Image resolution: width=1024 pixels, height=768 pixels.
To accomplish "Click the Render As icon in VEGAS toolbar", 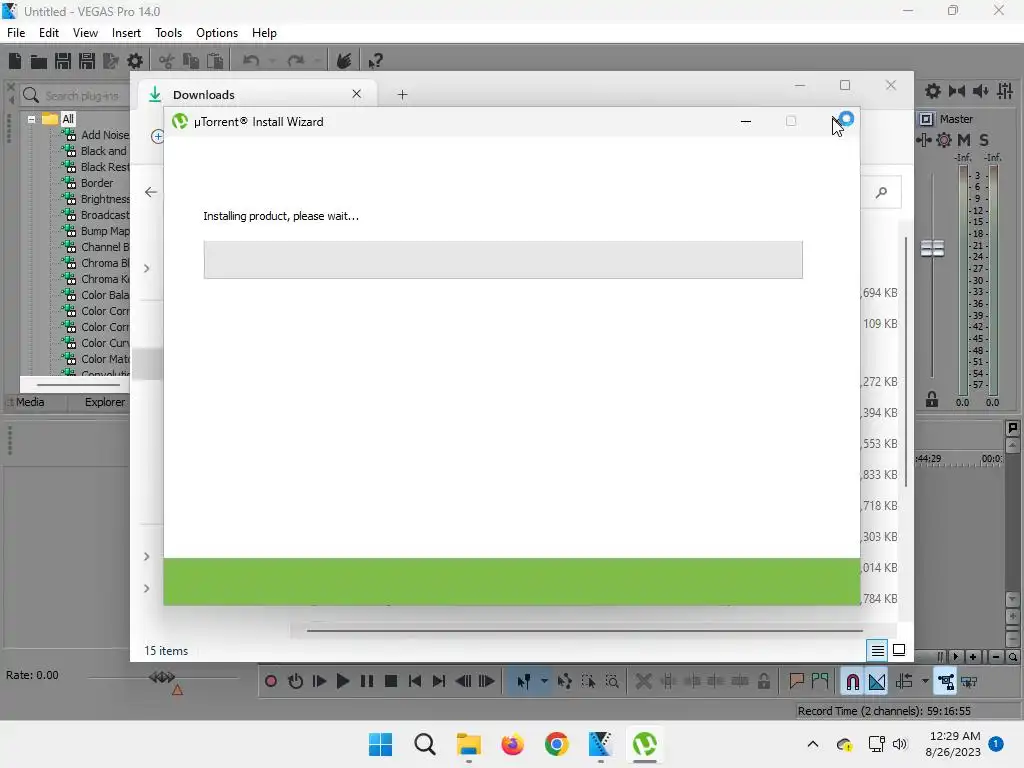I will point(110,61).
